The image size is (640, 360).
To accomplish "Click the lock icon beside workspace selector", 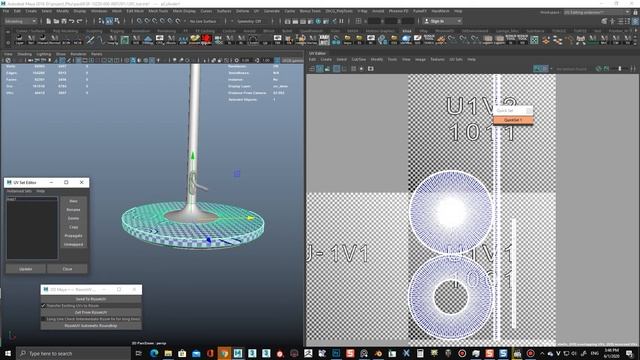I will tap(635, 12).
